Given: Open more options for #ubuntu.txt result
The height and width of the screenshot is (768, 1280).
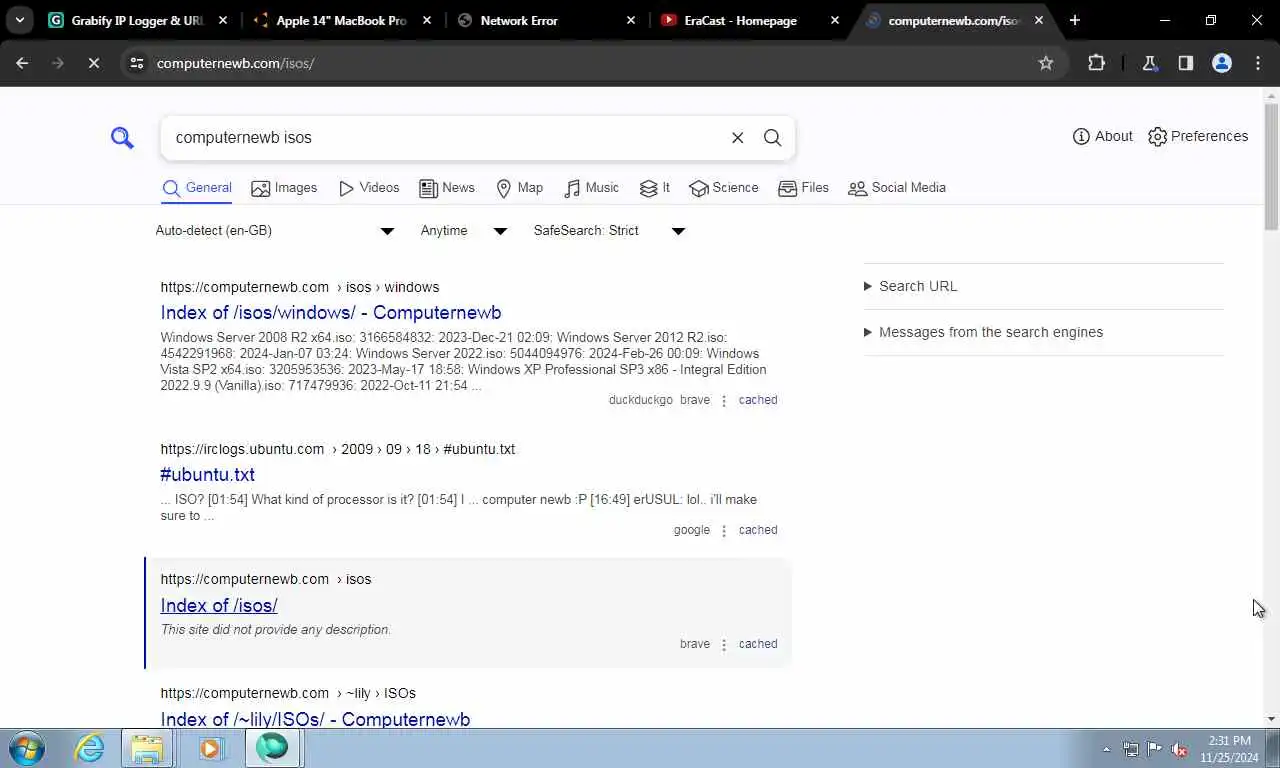Looking at the screenshot, I should click(724, 531).
